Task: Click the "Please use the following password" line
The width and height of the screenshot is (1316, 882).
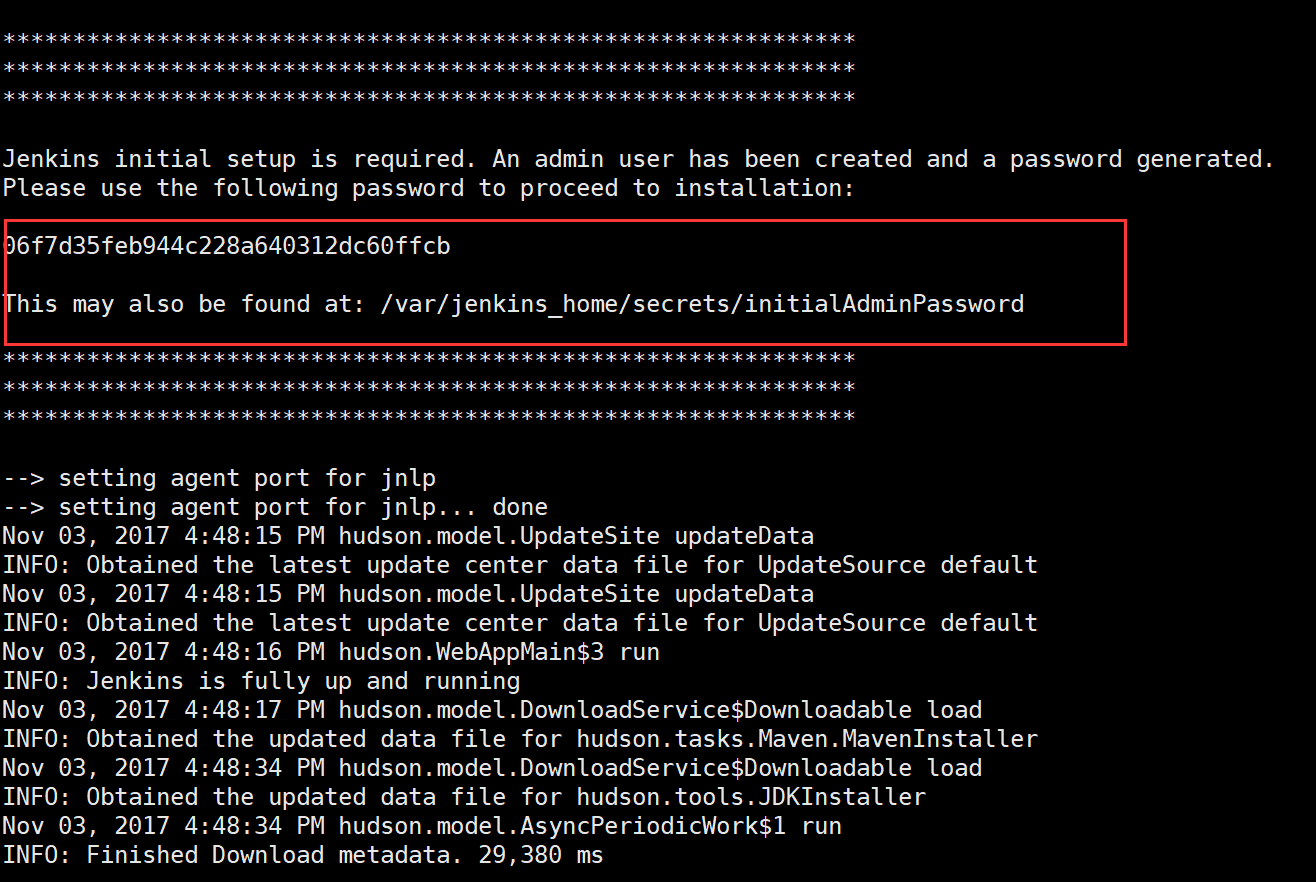Action: point(428,188)
